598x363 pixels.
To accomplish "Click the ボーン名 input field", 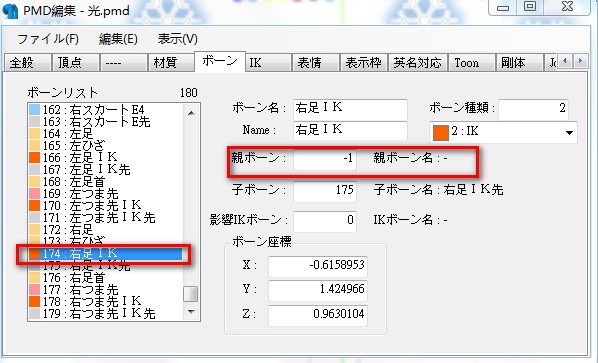I will [x=350, y=109].
